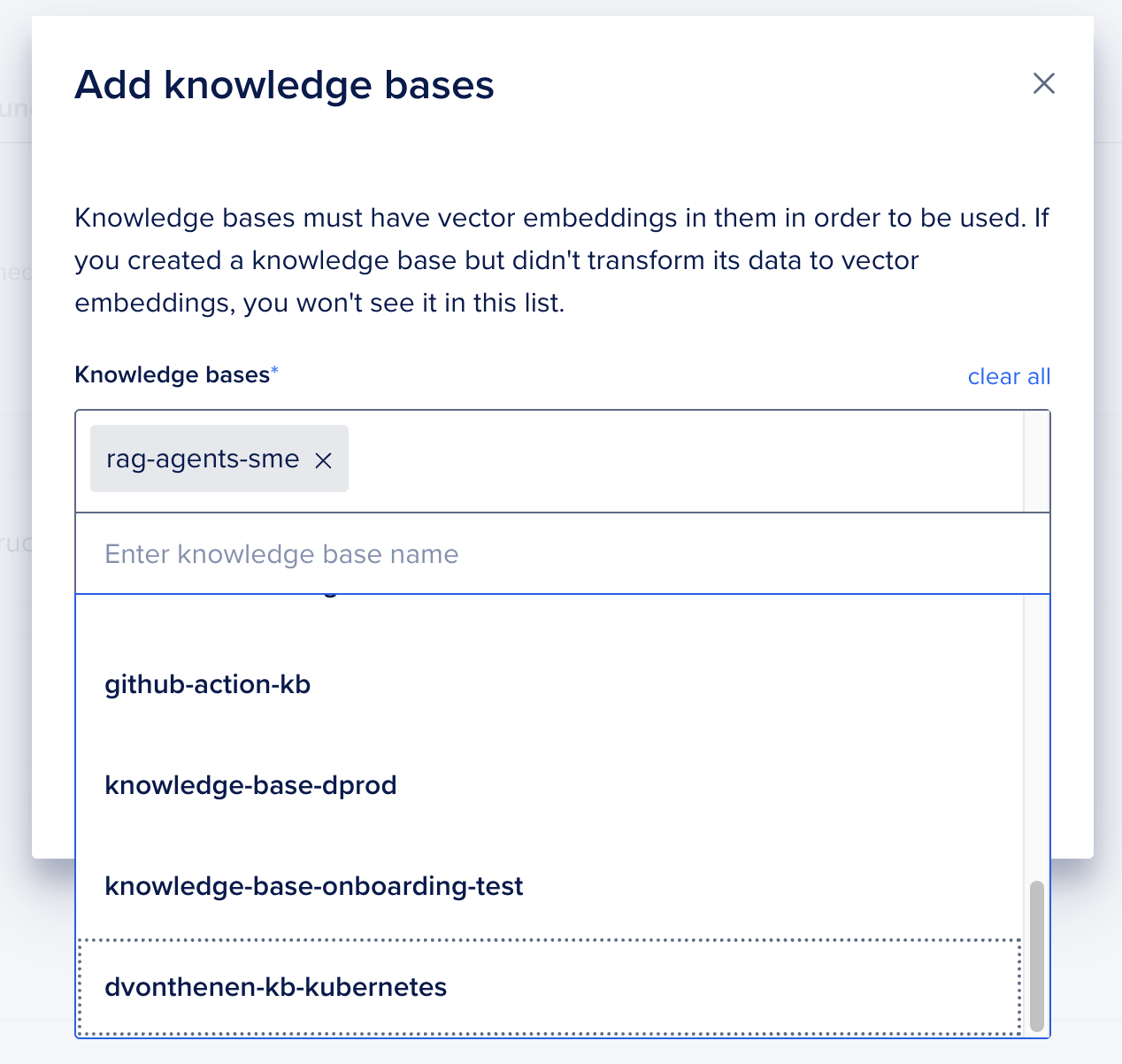Remove the rag-agents-sme chip
Screen dimensions: 1122x1064
click(x=324, y=460)
